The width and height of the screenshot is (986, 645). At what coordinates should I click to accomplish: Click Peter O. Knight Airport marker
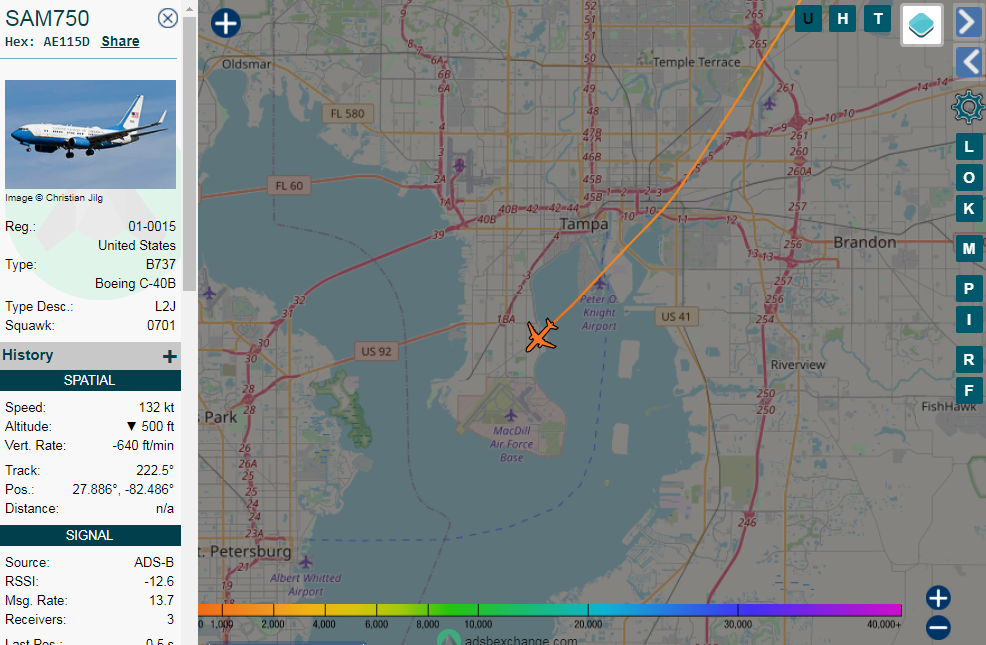[x=599, y=283]
